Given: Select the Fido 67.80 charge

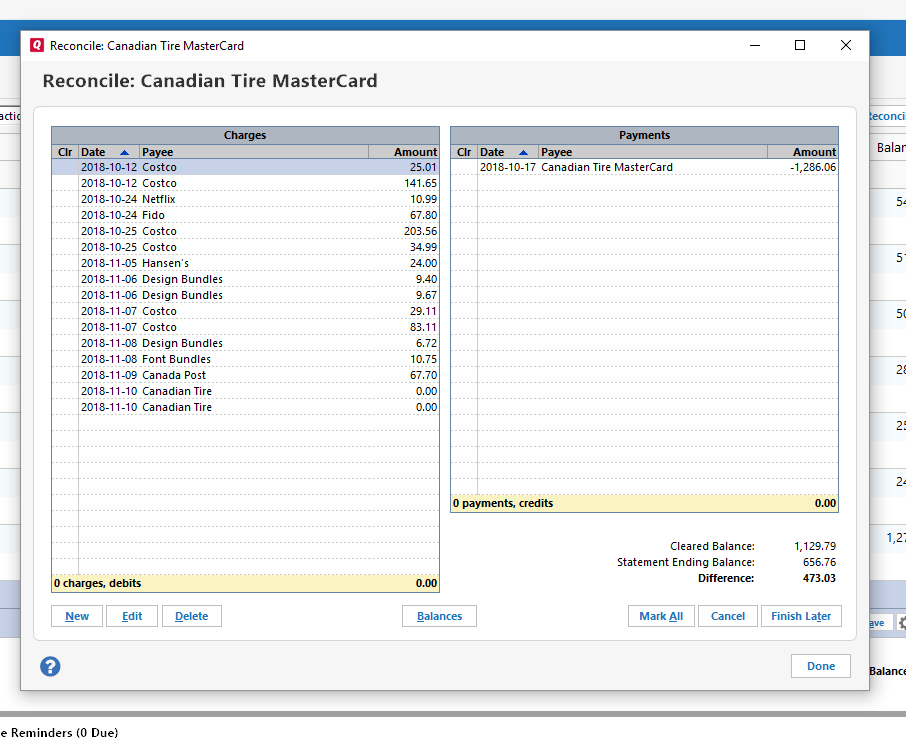Looking at the screenshot, I should [x=246, y=215].
